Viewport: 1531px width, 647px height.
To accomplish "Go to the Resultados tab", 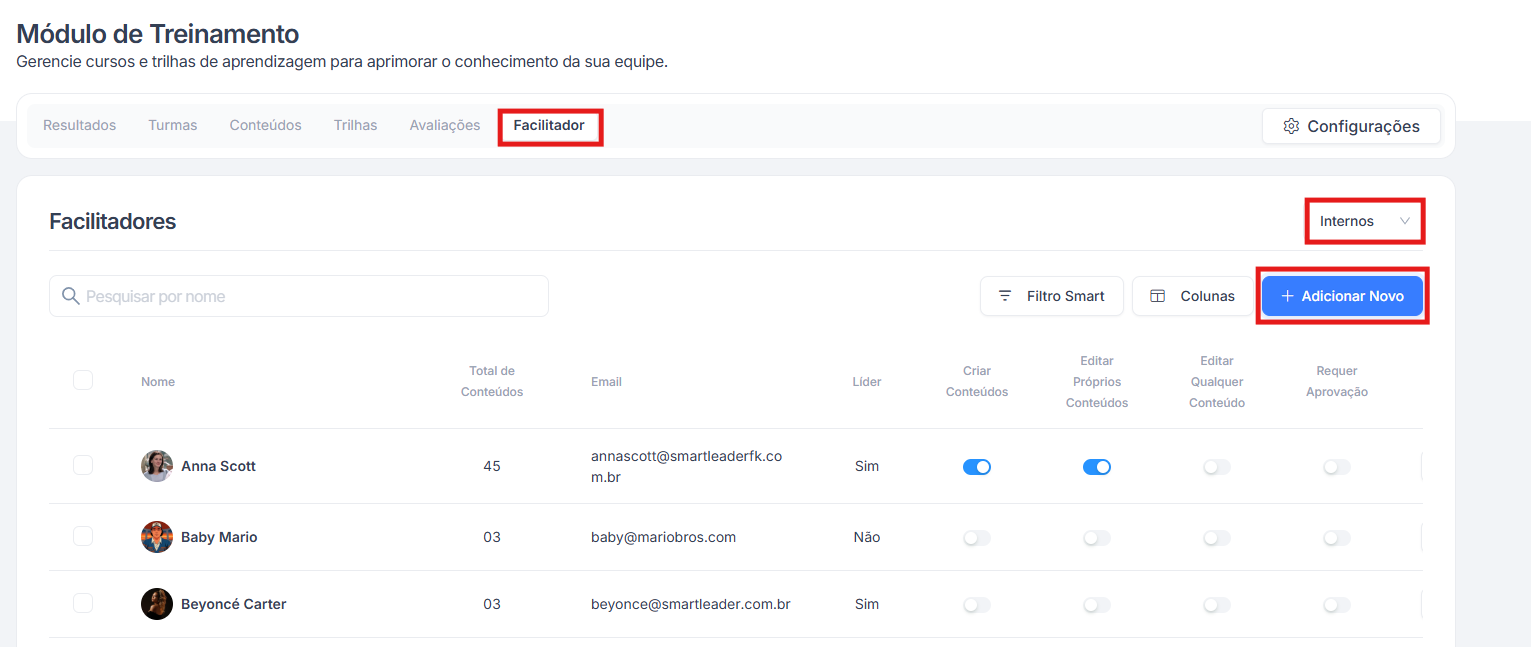I will tap(79, 125).
